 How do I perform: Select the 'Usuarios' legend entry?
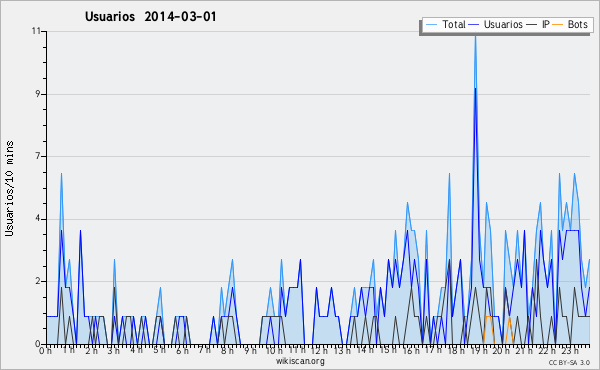point(496,24)
